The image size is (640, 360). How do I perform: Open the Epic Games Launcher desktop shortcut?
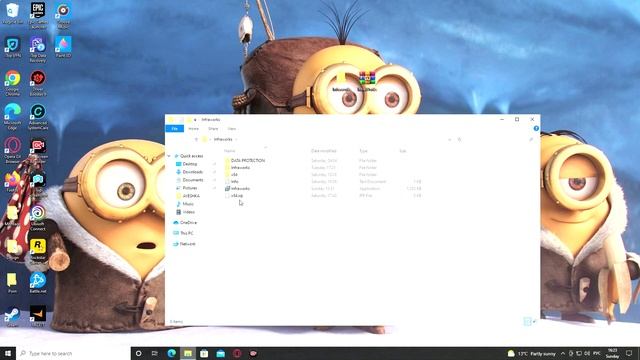(x=38, y=15)
